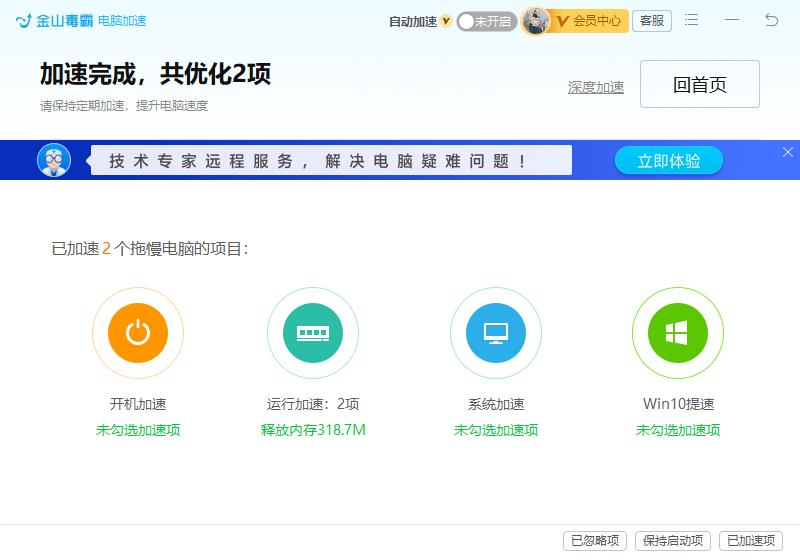
Task: Click the teal memory runtime acceleration icon
Action: pyautogui.click(x=313, y=333)
